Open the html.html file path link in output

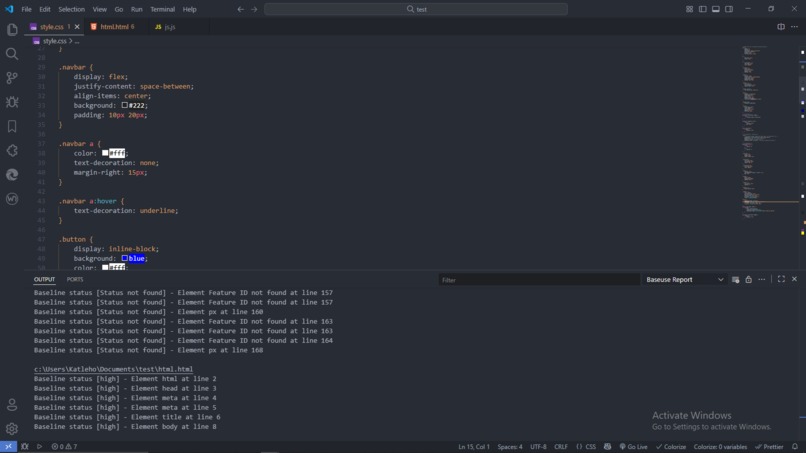[x=114, y=369]
